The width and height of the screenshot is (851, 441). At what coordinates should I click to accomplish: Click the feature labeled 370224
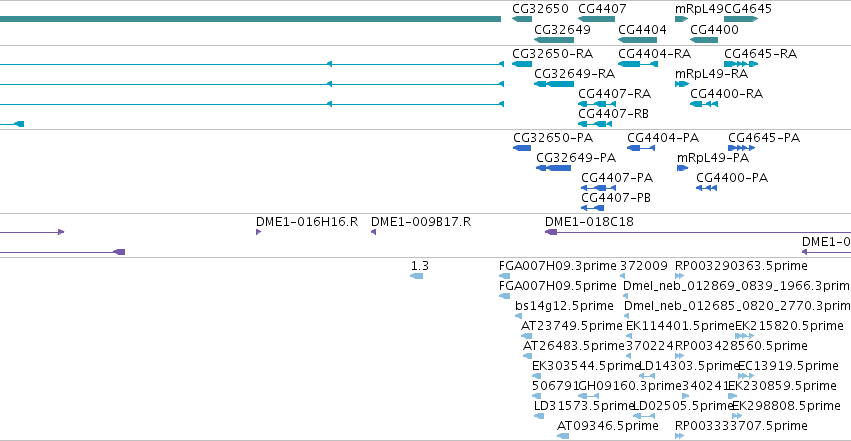(650, 346)
